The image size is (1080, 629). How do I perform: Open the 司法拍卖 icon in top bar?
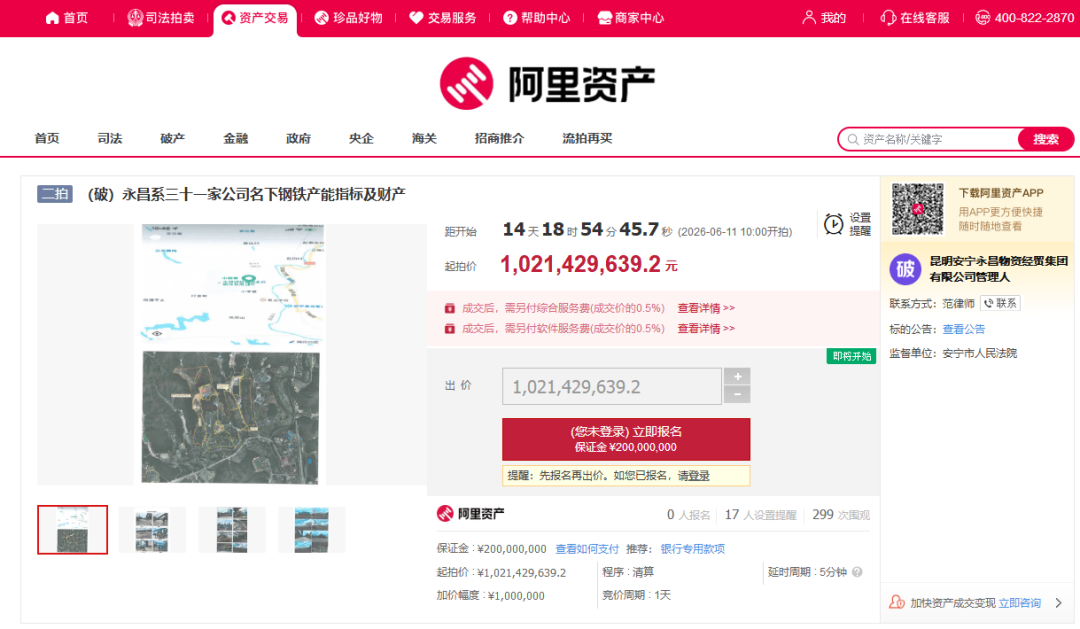pos(135,18)
